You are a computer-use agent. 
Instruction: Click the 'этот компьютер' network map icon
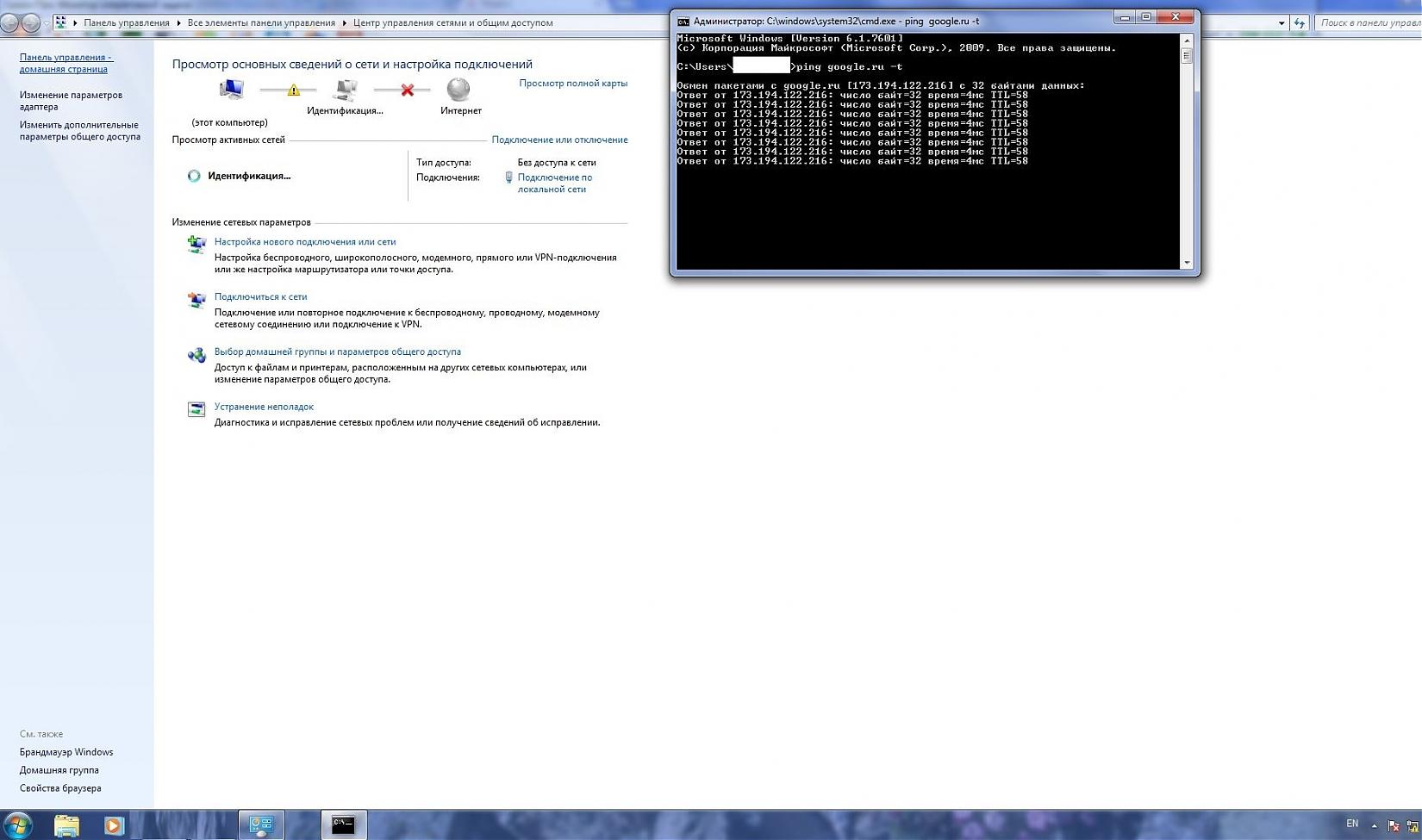click(231, 90)
